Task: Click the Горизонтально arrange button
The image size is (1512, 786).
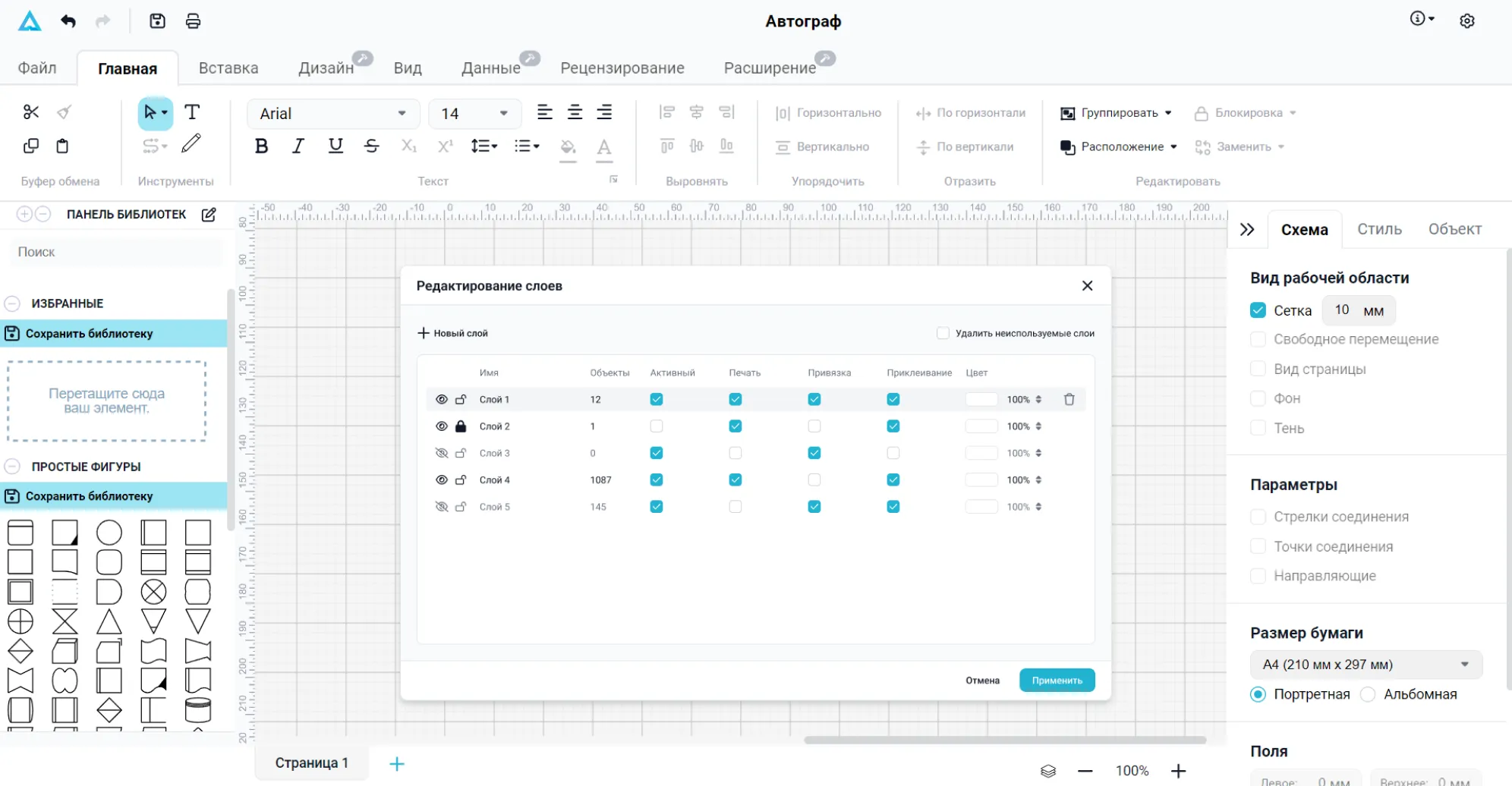Action: (x=828, y=113)
